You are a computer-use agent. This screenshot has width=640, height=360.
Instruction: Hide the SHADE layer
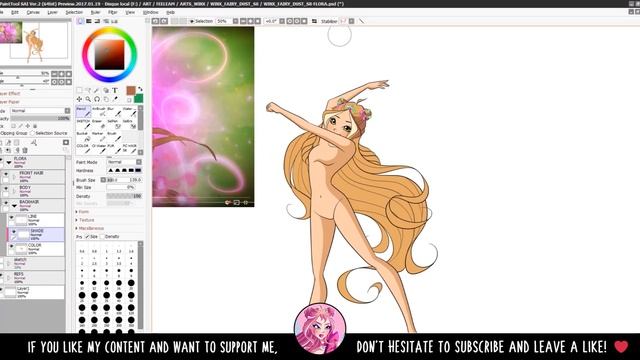tap(14, 232)
